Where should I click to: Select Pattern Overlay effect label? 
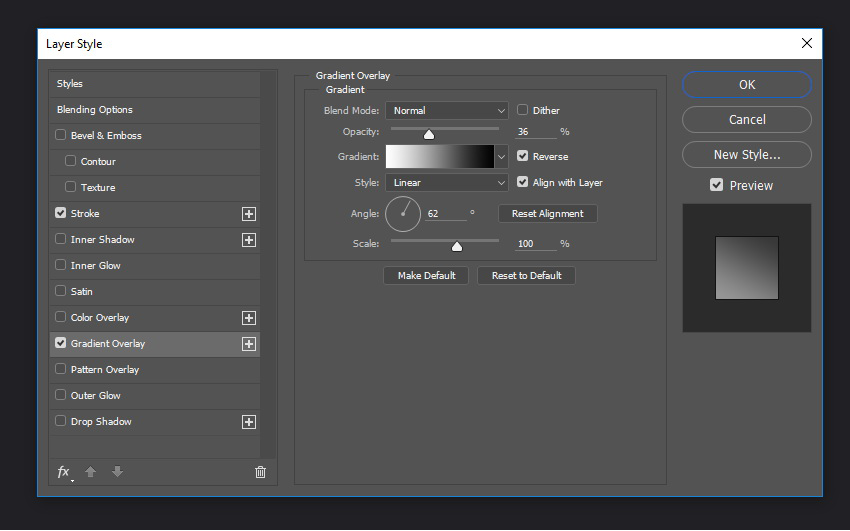coord(105,370)
